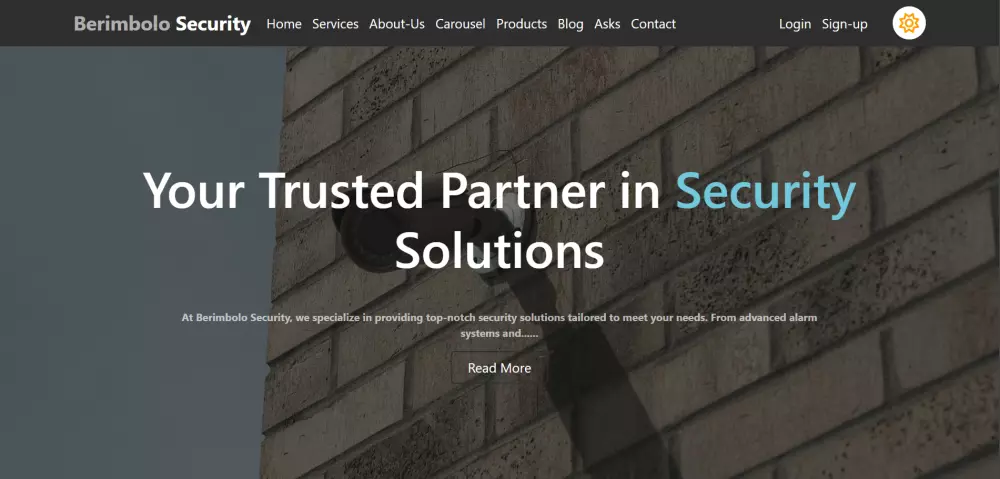The image size is (1000, 479).
Task: Click the Berimbolo Security logo
Action: pyautogui.click(x=162, y=24)
